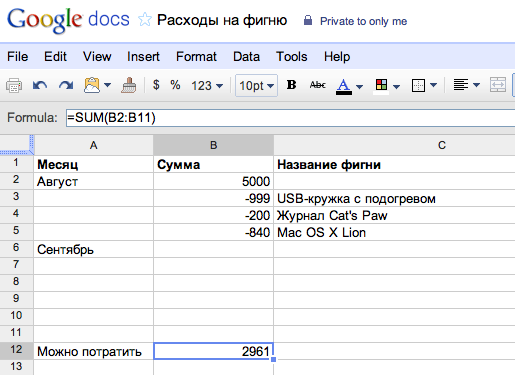Expand the text color dropdown arrow

pyautogui.click(x=359, y=87)
